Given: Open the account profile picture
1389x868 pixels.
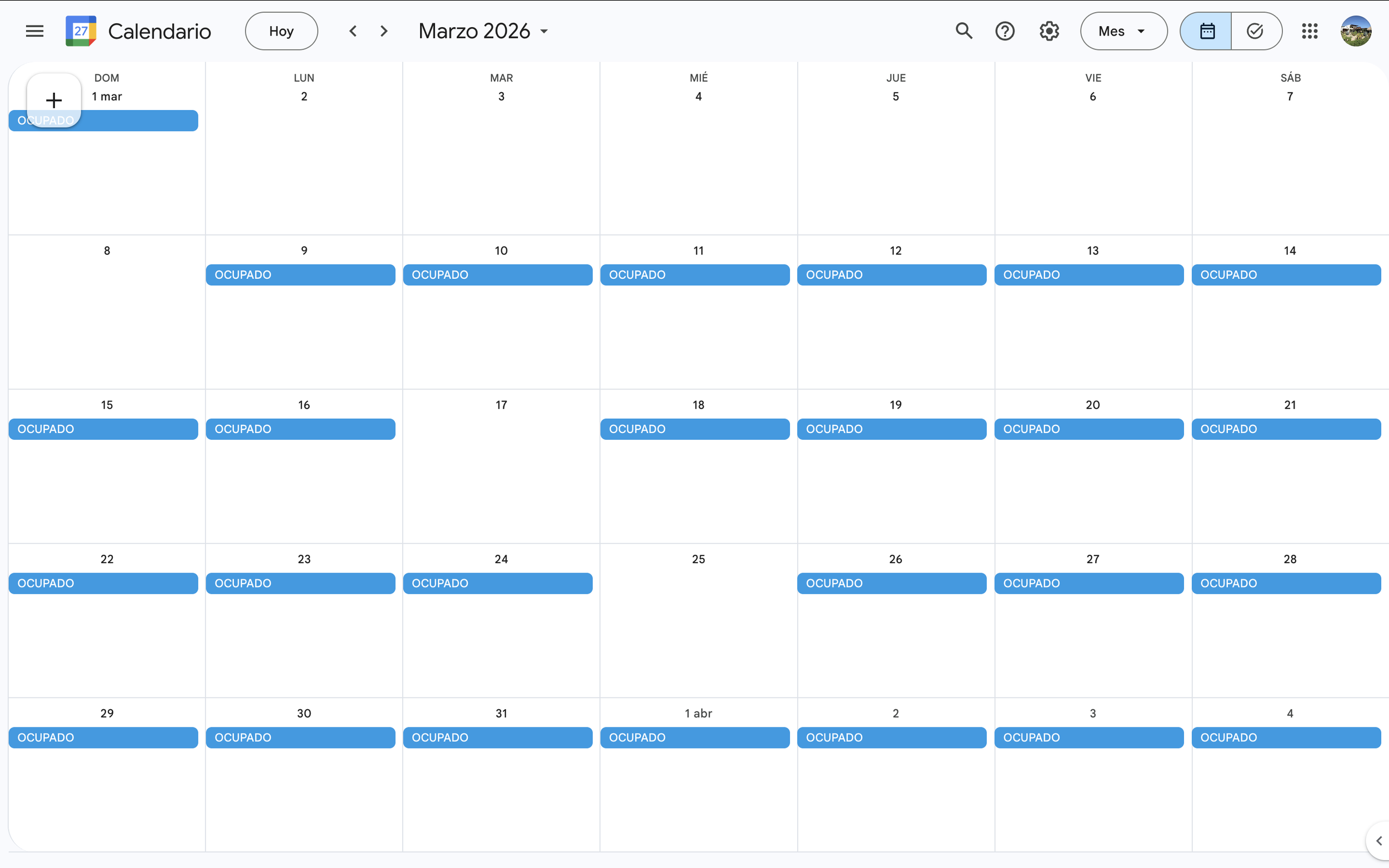Looking at the screenshot, I should (x=1356, y=31).
